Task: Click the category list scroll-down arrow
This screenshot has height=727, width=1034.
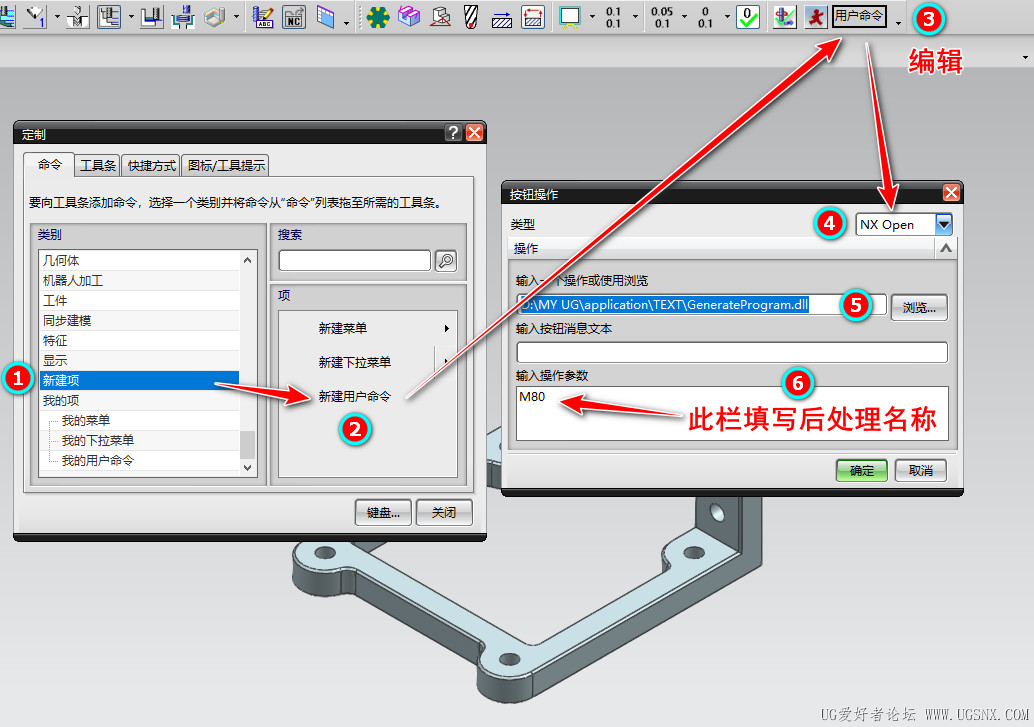Action: 248,467
